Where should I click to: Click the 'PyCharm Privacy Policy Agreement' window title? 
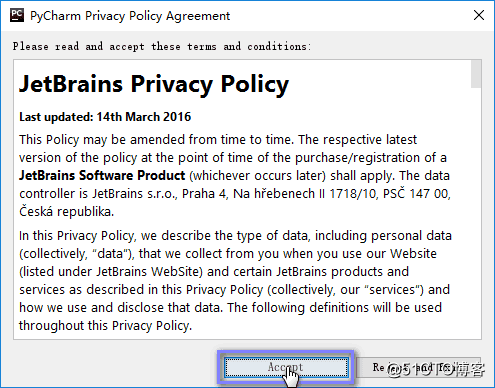click(x=130, y=16)
